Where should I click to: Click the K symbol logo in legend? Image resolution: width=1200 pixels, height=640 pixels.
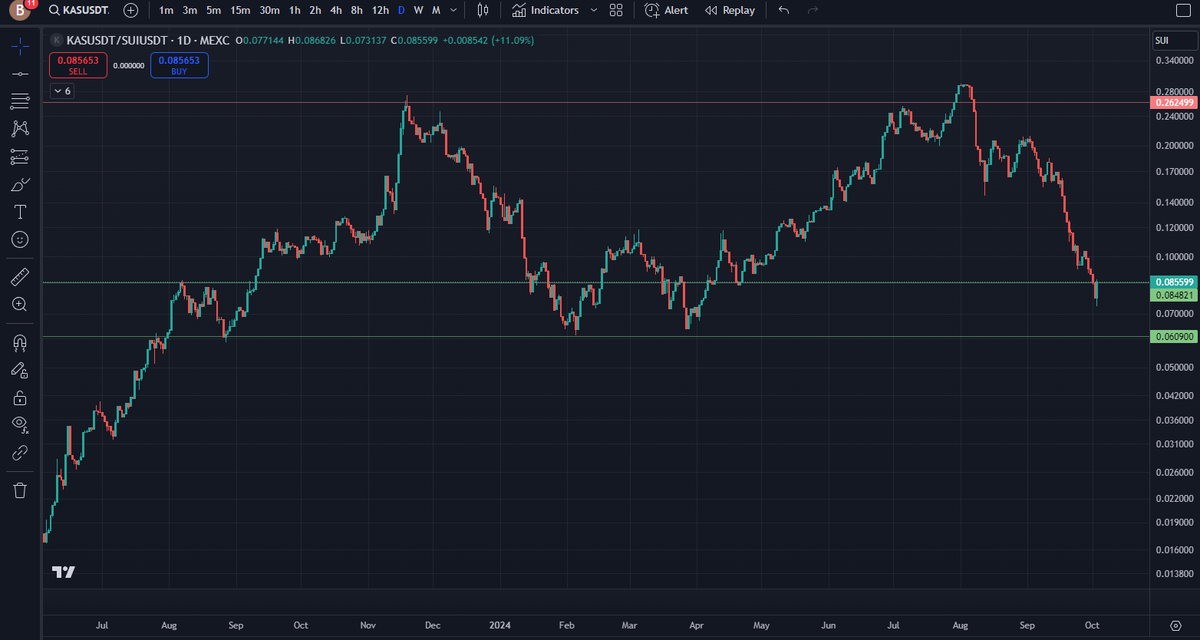click(x=57, y=40)
